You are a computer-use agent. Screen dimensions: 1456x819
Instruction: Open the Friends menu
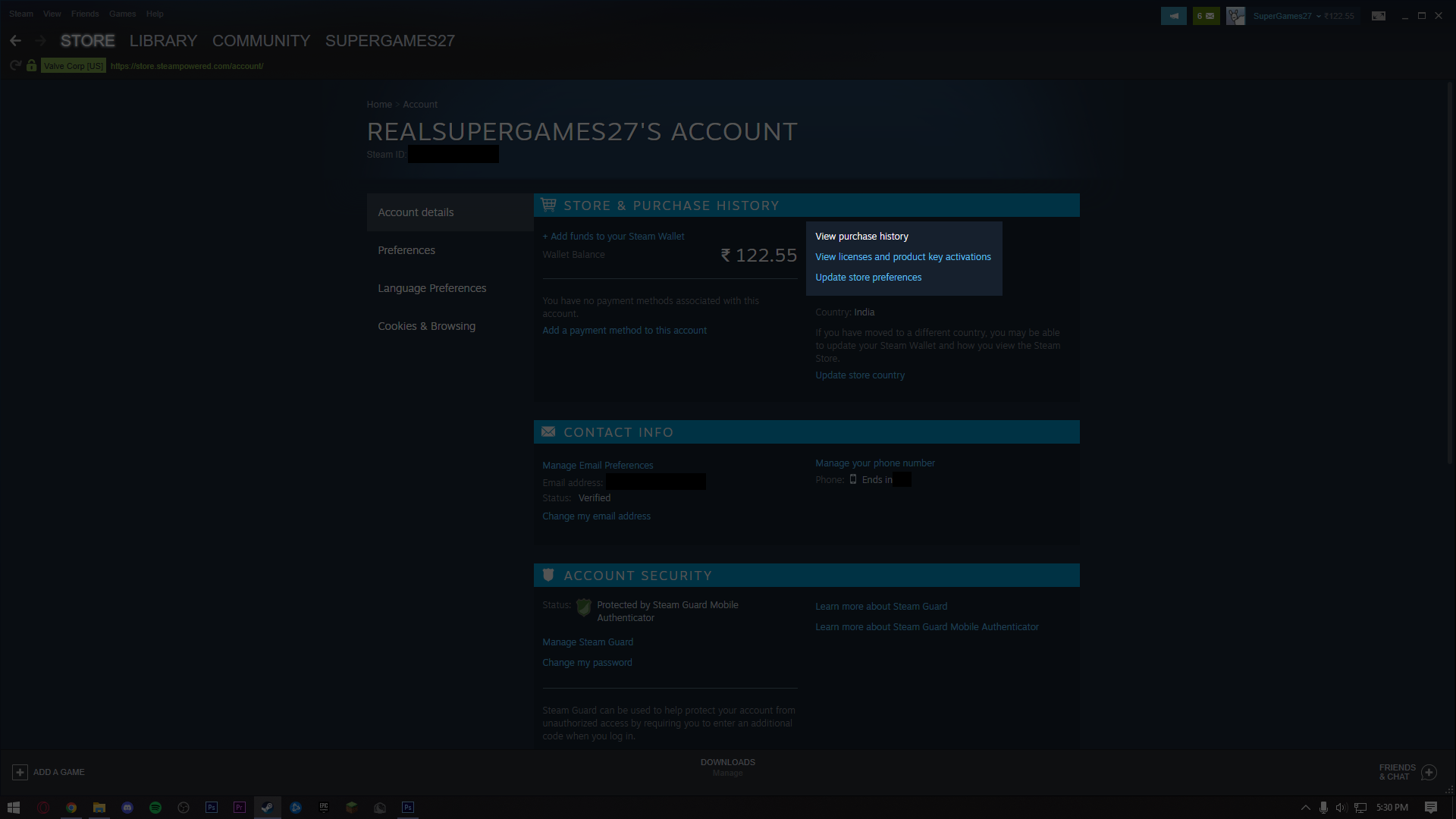coord(85,14)
